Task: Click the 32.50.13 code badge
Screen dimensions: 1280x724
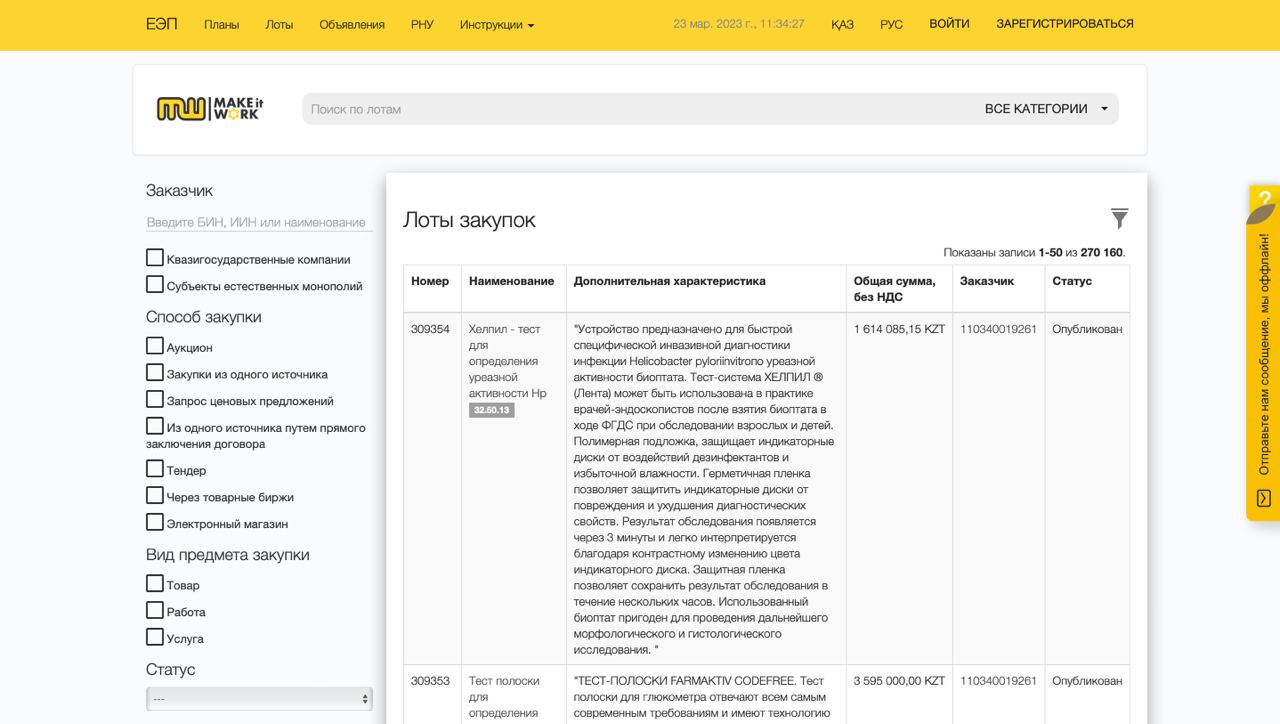Action: click(x=491, y=410)
